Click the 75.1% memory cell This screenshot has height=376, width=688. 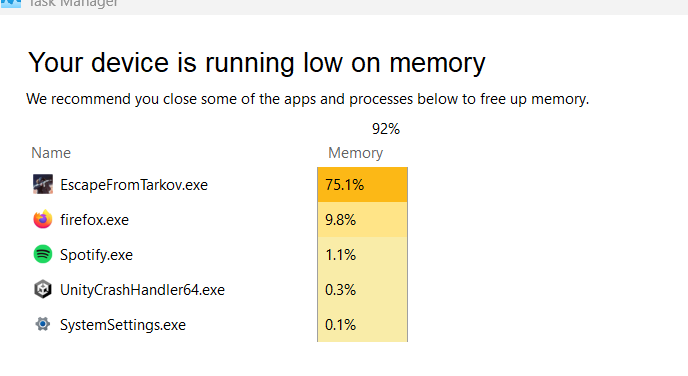tap(362, 185)
